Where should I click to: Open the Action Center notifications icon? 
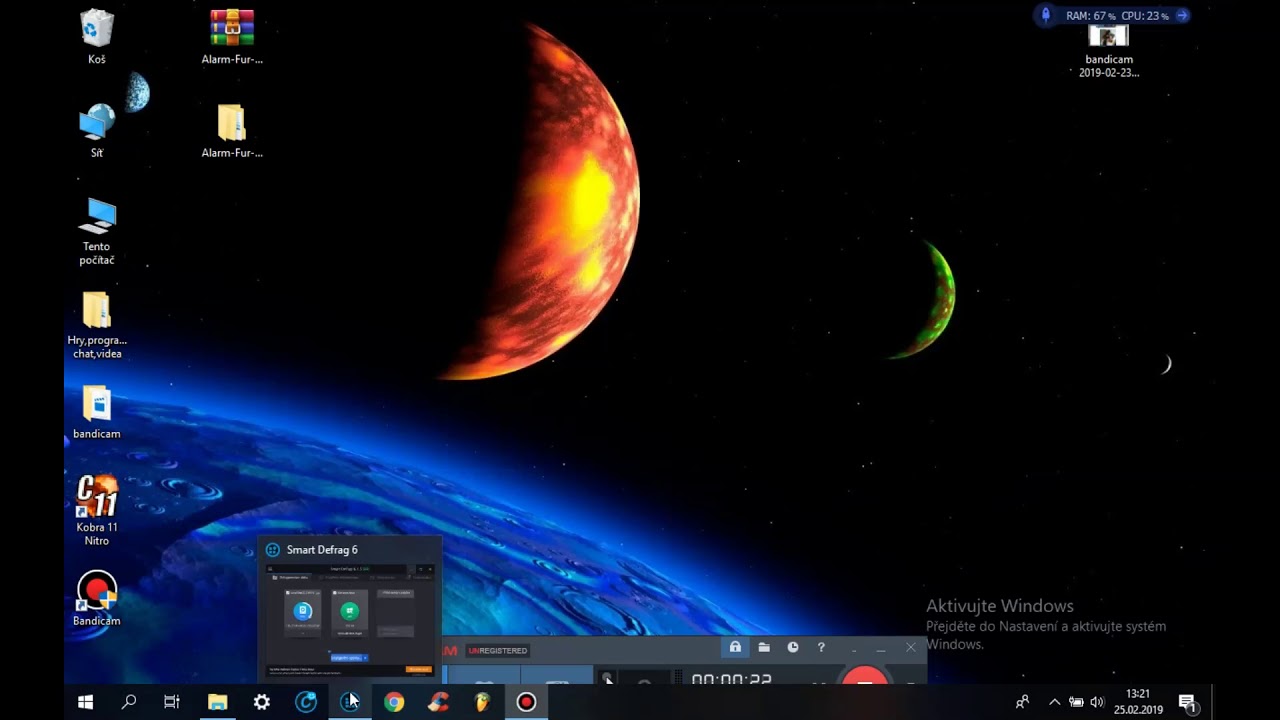click(1187, 702)
